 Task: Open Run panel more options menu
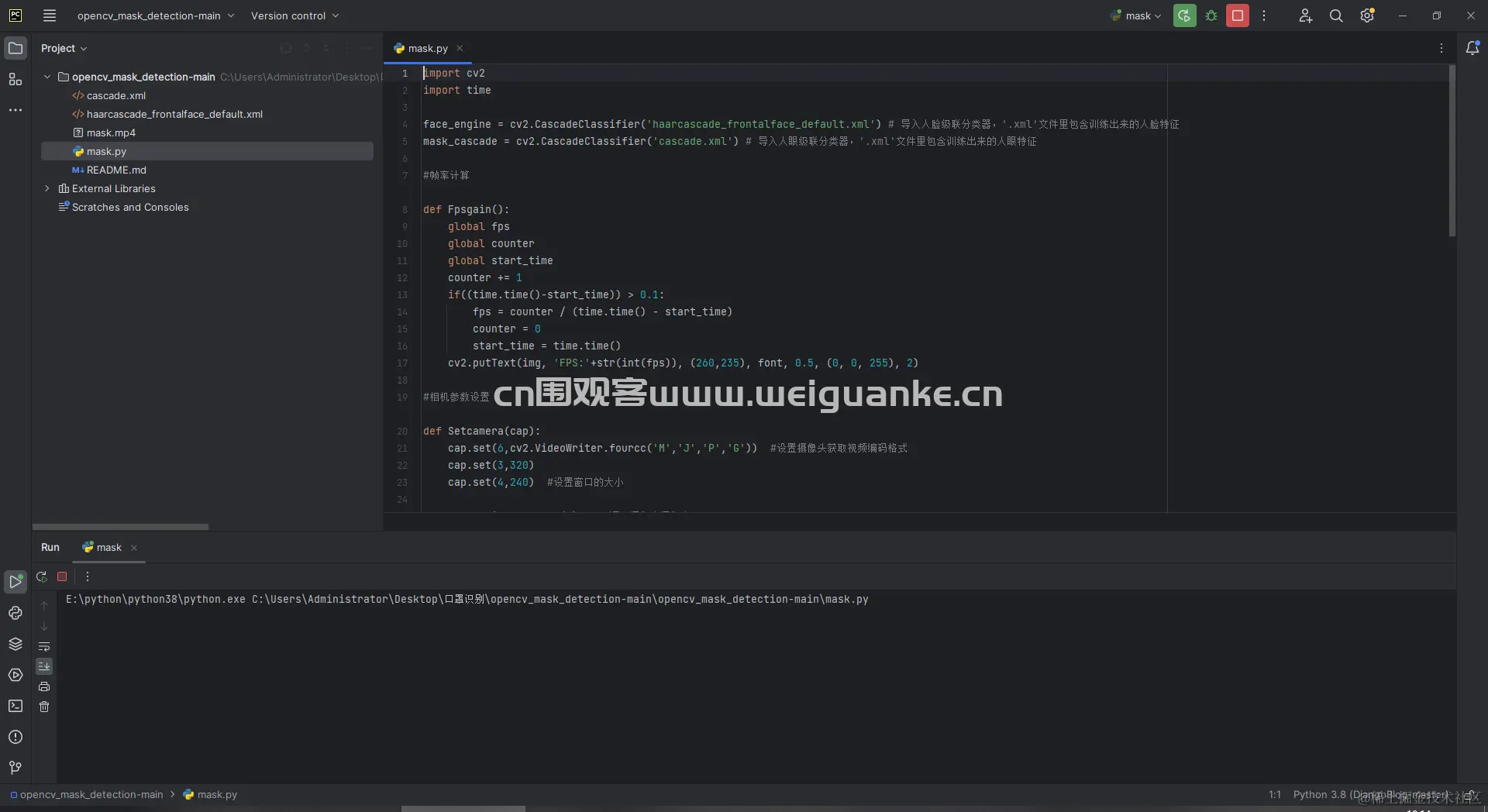[x=88, y=576]
